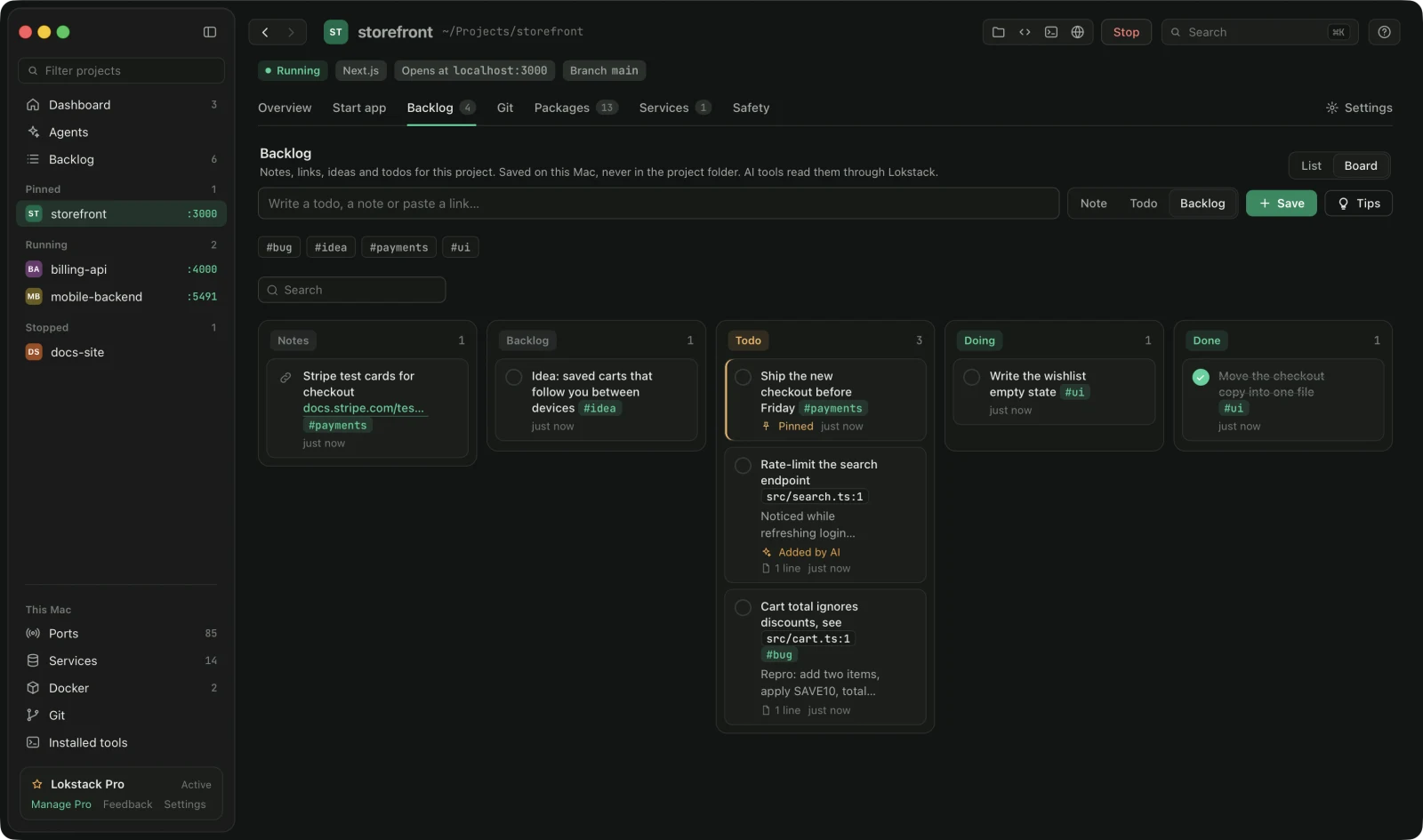
Task: Check off 'Cart total ignores discounts' todo
Action: [x=743, y=607]
